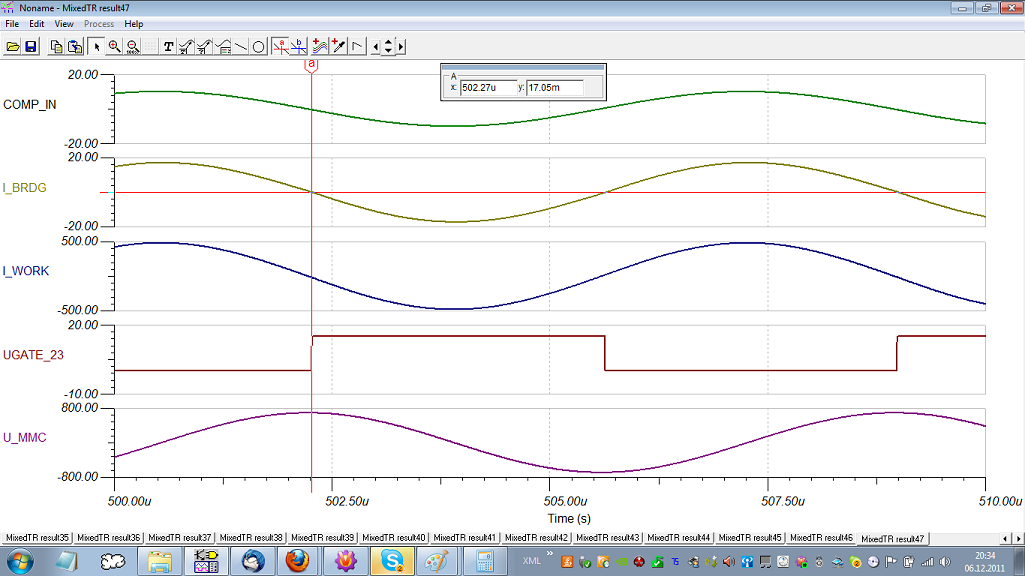Switch to MixedTR result35 tab
Viewport: 1025px width, 576px height.
tap(37, 538)
